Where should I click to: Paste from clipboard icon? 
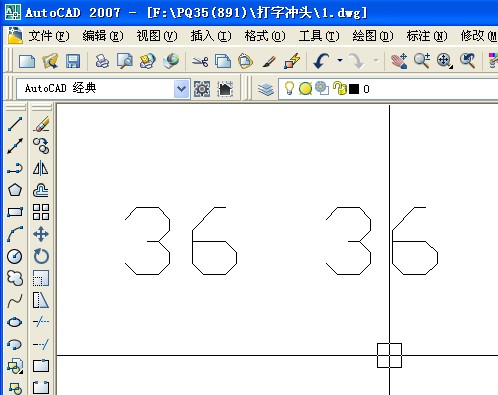246,61
